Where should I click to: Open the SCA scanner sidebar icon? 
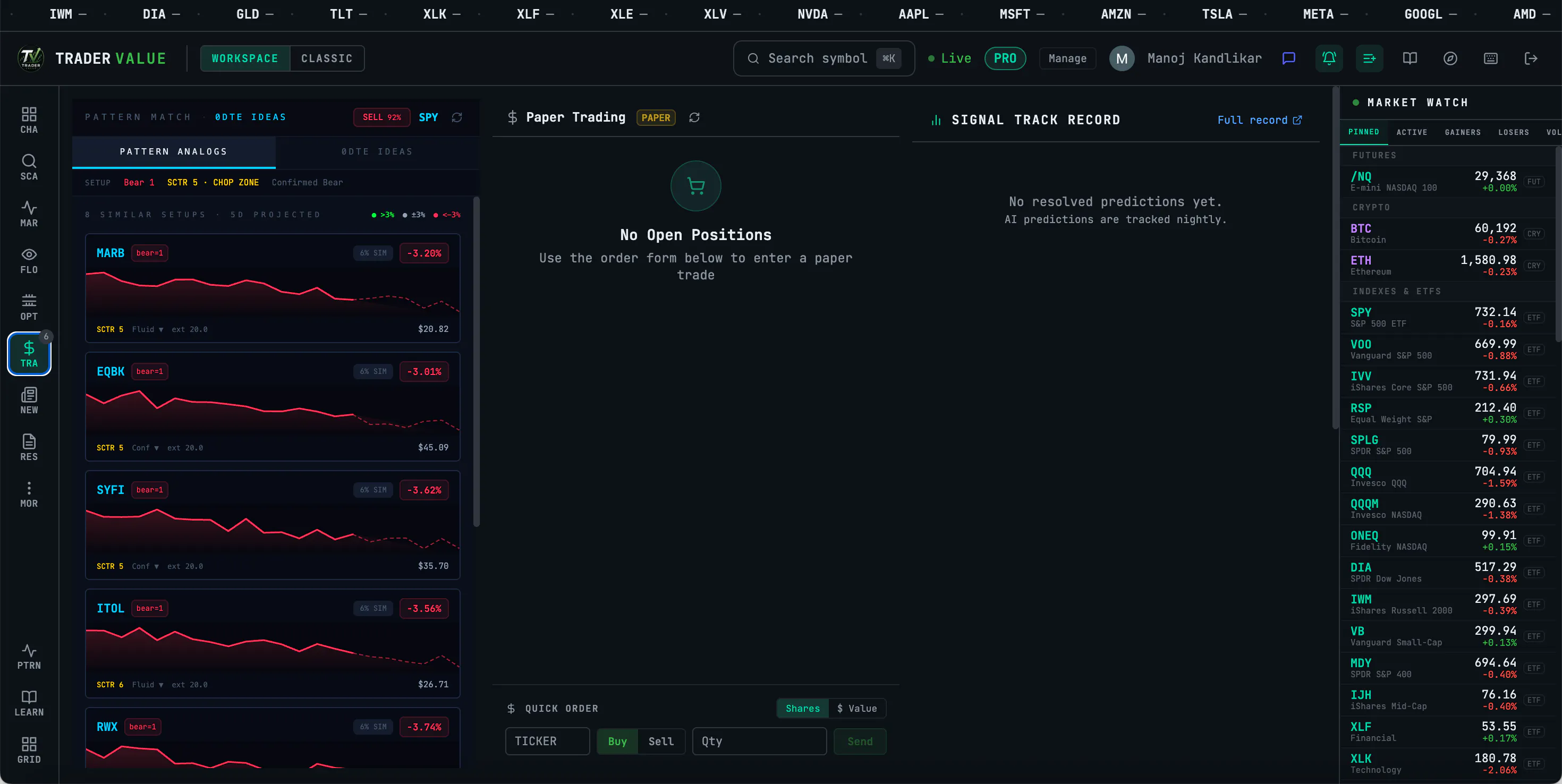click(x=29, y=167)
